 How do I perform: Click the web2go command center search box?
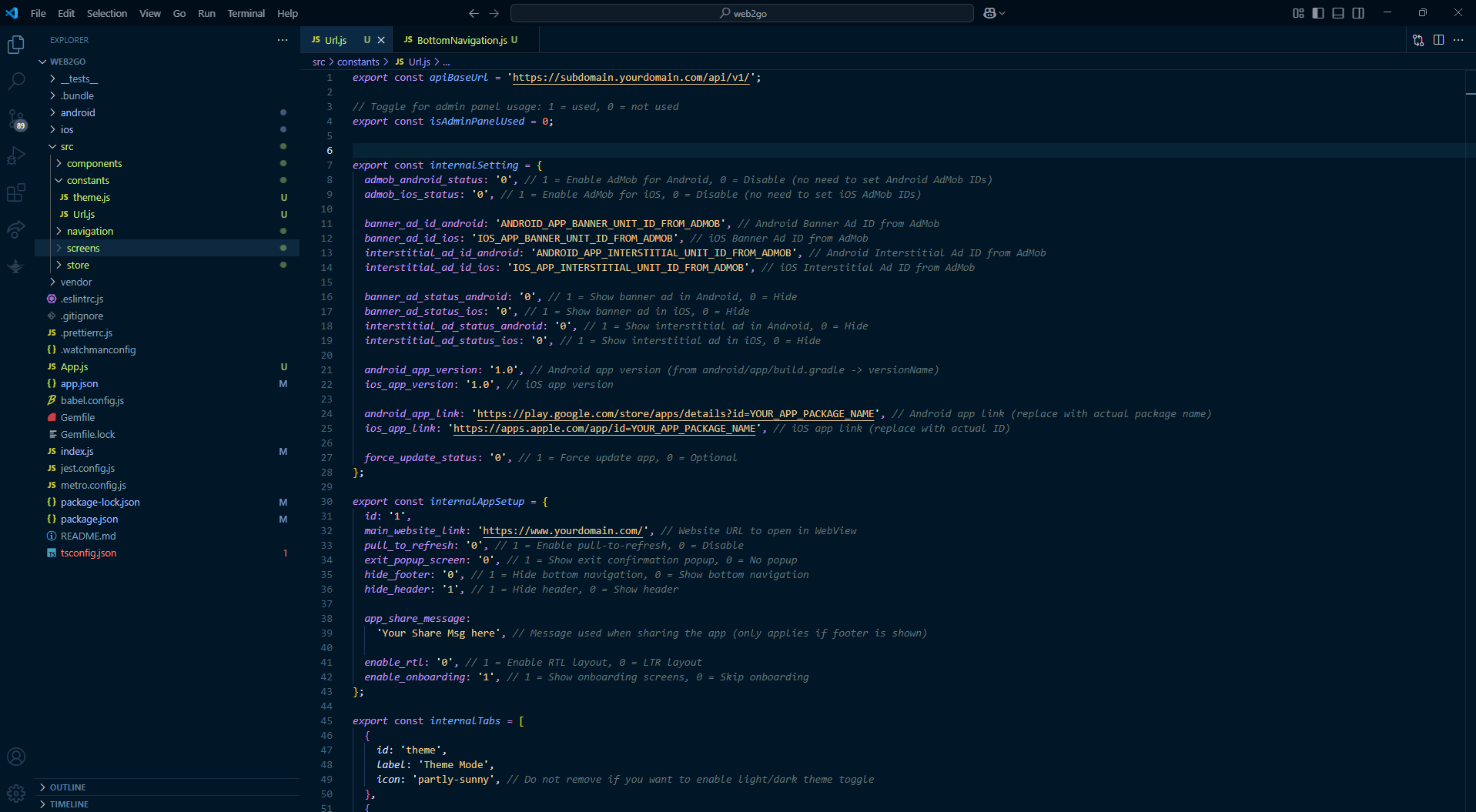pos(742,13)
